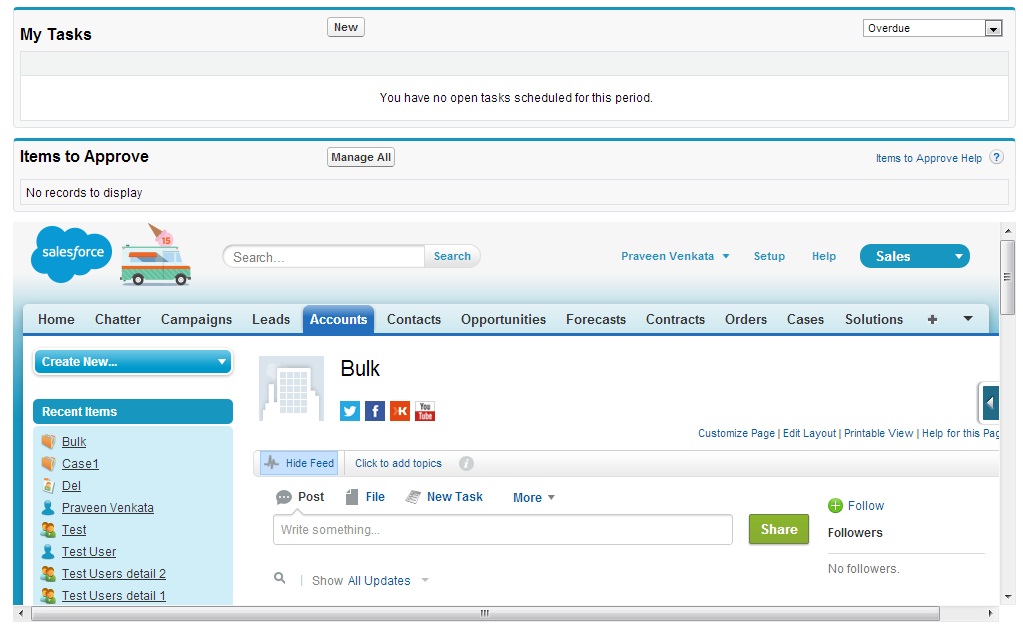Open the Facebook social icon for Bulk
1023x626 pixels.
point(374,411)
